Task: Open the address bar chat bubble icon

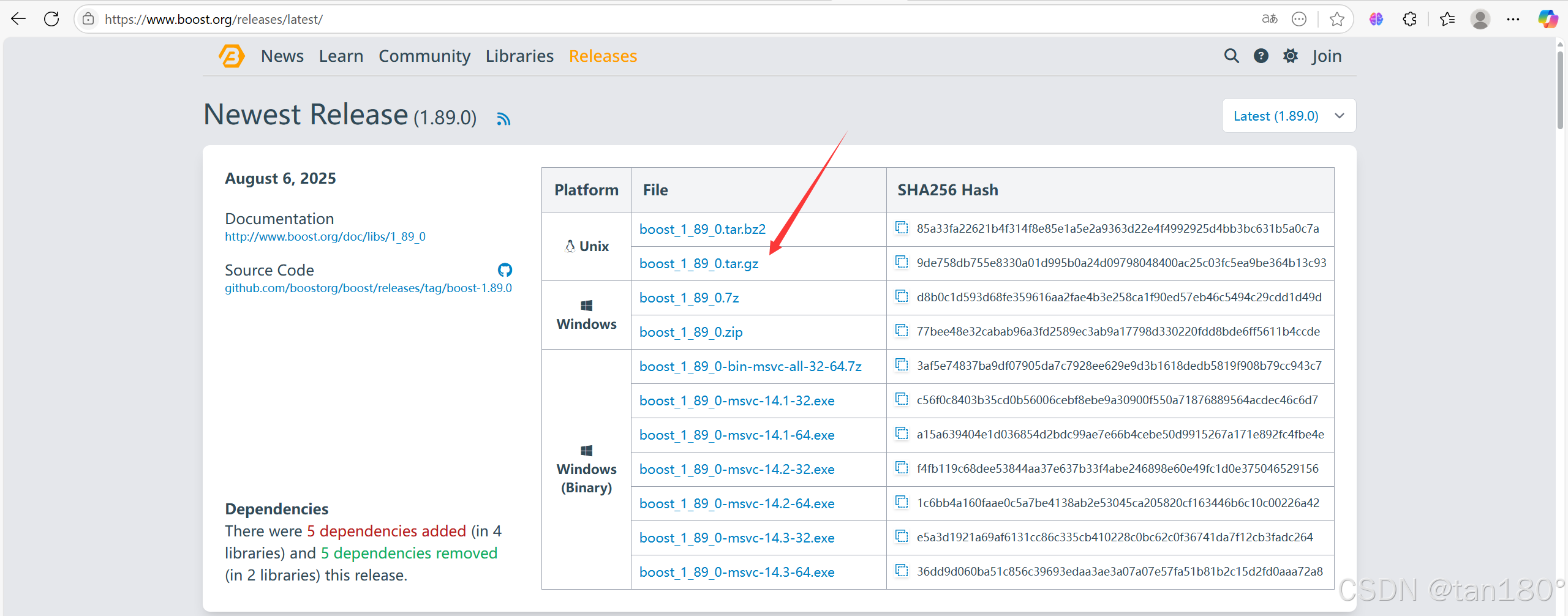Action: (x=1299, y=19)
